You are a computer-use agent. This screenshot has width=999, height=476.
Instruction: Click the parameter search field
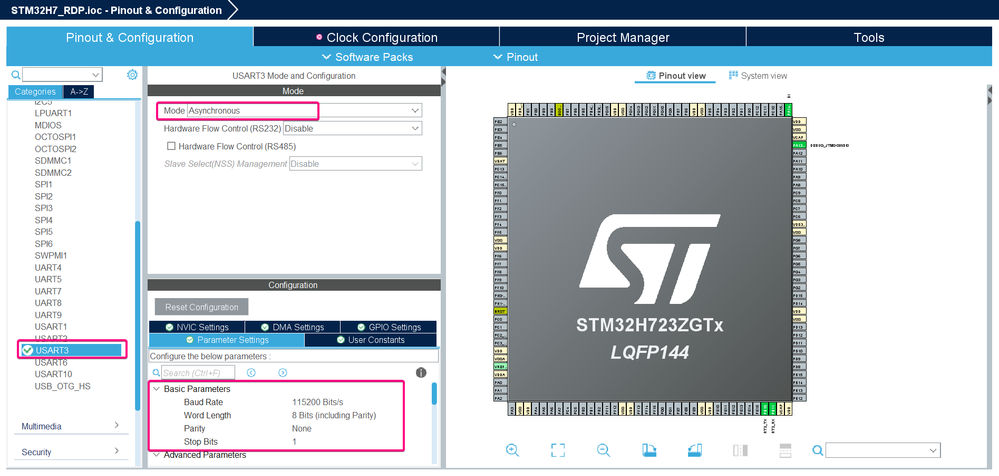[198, 373]
